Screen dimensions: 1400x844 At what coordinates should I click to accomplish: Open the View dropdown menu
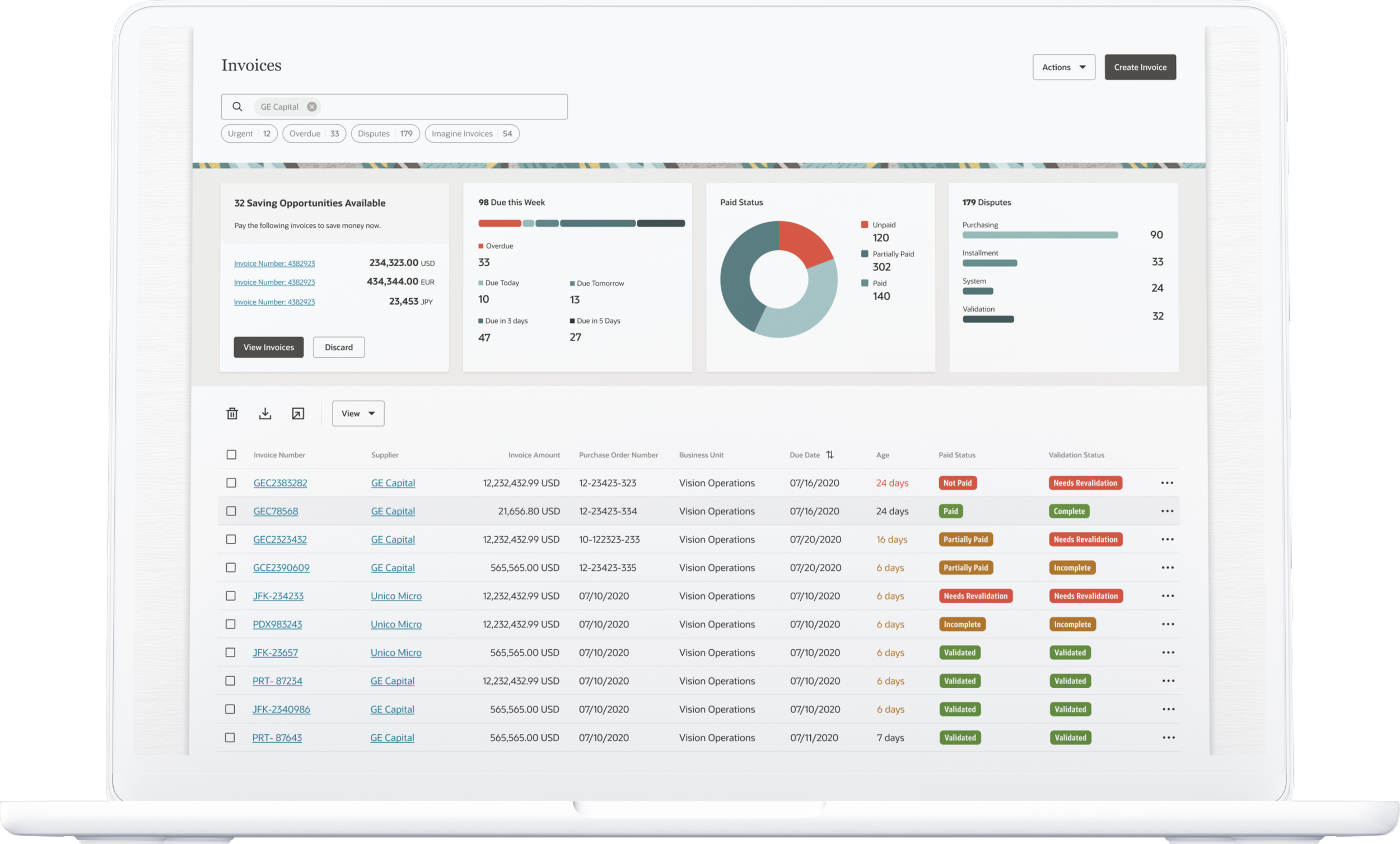pyautogui.click(x=358, y=414)
